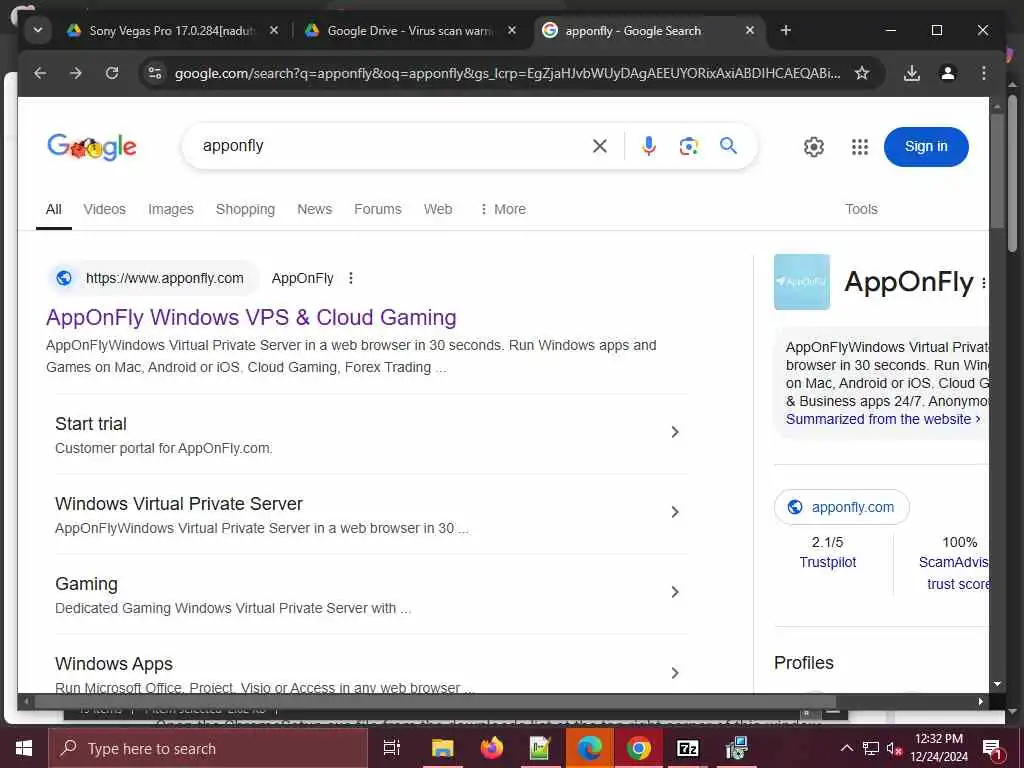1024x768 pixels.
Task: Close the Sony Vegas Pro tab
Action: [x=274, y=31]
